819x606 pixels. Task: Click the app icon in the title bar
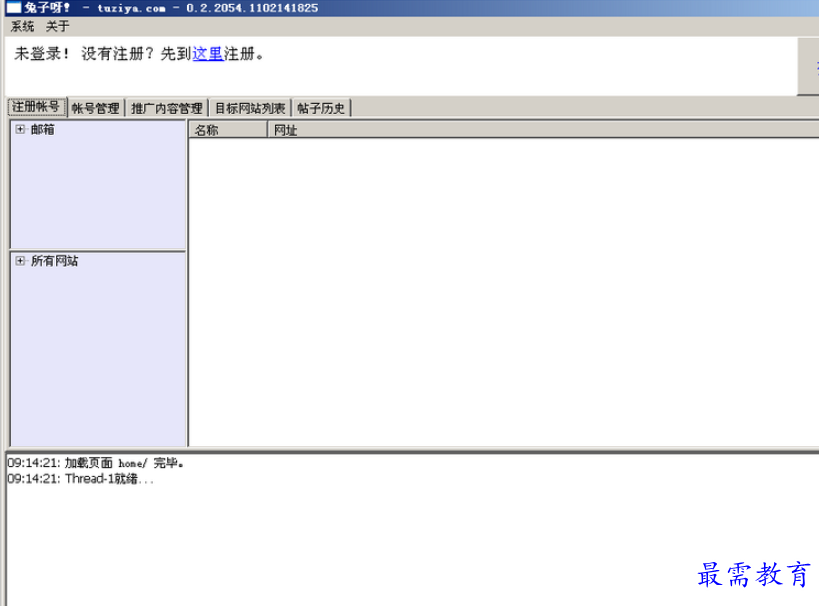coord(13,8)
